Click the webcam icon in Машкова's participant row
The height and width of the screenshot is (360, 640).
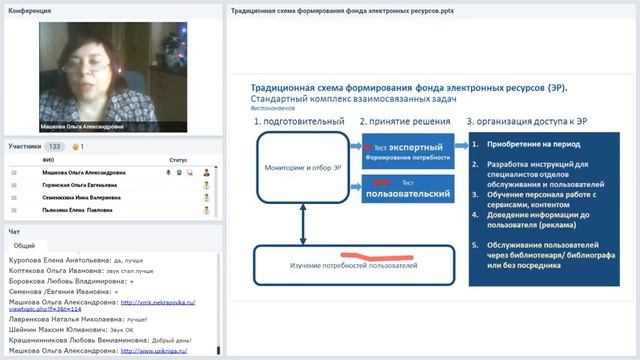tap(179, 173)
